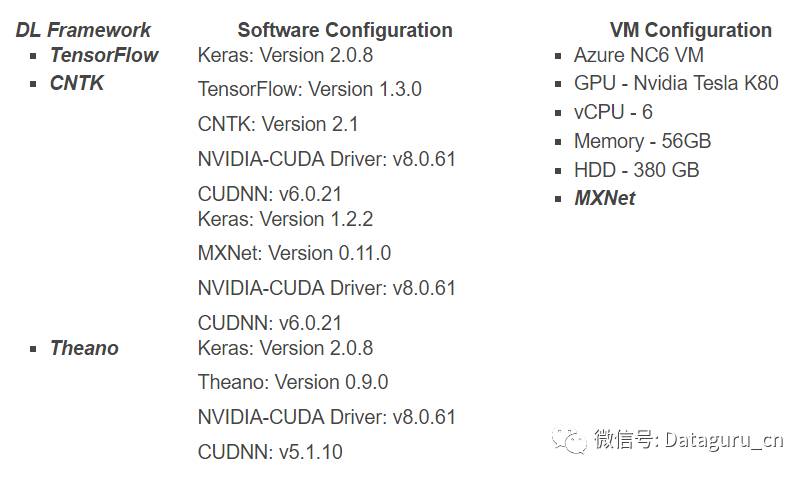810x478 pixels.
Task: Select the vCPU - 6 entry
Action: (612, 112)
